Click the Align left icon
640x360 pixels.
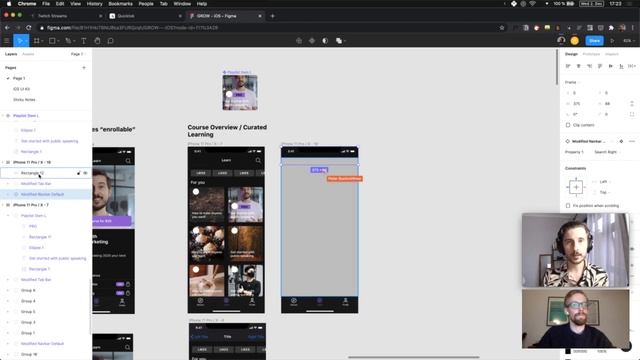tap(568, 66)
